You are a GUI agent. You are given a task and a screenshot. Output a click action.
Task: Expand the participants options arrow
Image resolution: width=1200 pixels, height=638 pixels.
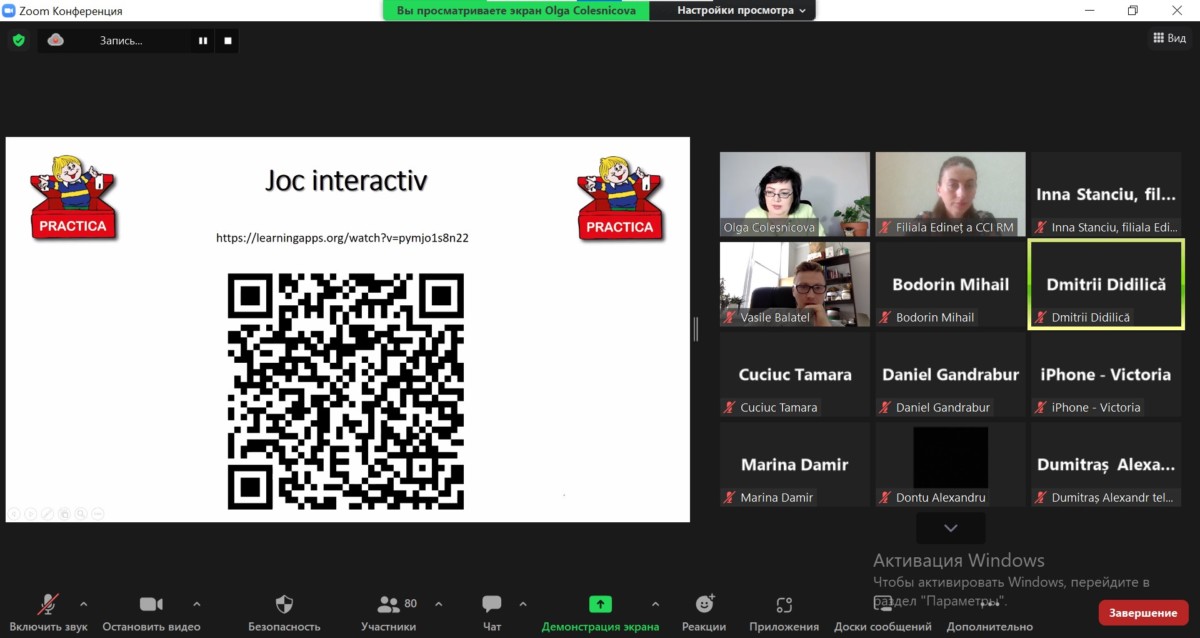[438, 603]
